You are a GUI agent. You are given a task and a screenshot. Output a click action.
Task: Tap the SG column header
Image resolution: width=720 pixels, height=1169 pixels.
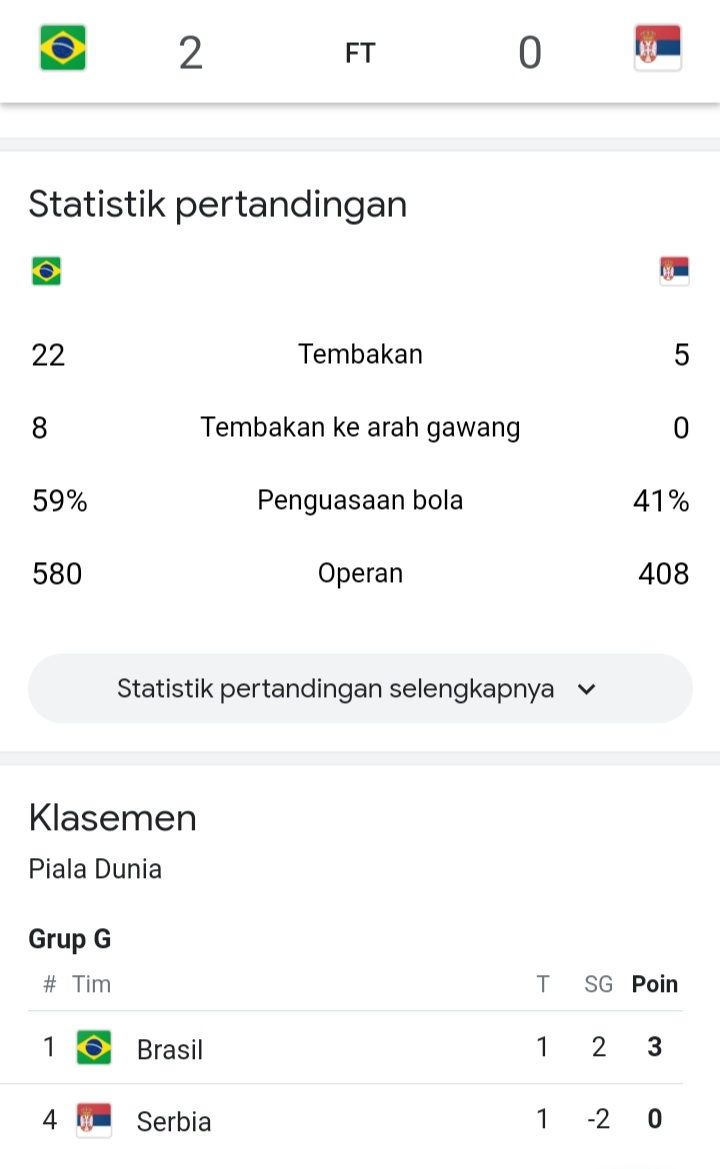(598, 984)
